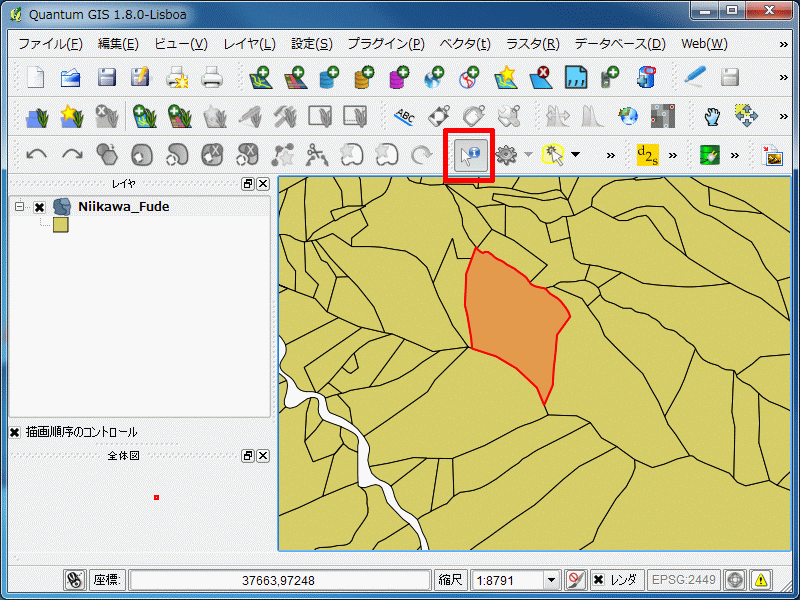The image size is (800, 600).
Task: Click the Save Project icon
Action: coord(106,77)
